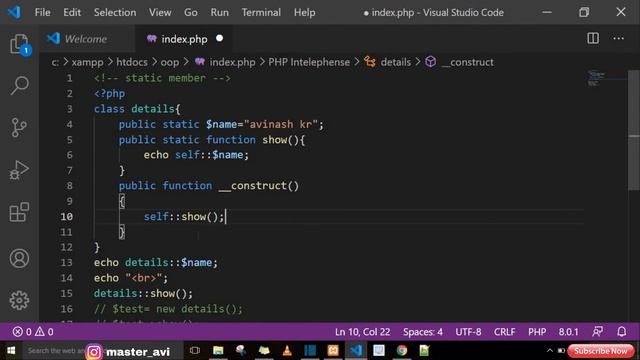This screenshot has height=360, width=640.
Task: Expand the details class breadcrumb
Action: click(x=387, y=62)
